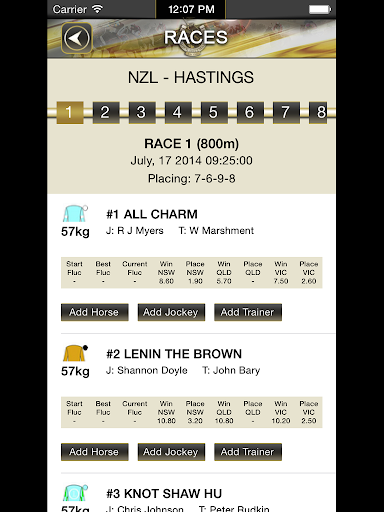Select race 5 tab
Viewport: 384px width, 512px height.
(214, 112)
